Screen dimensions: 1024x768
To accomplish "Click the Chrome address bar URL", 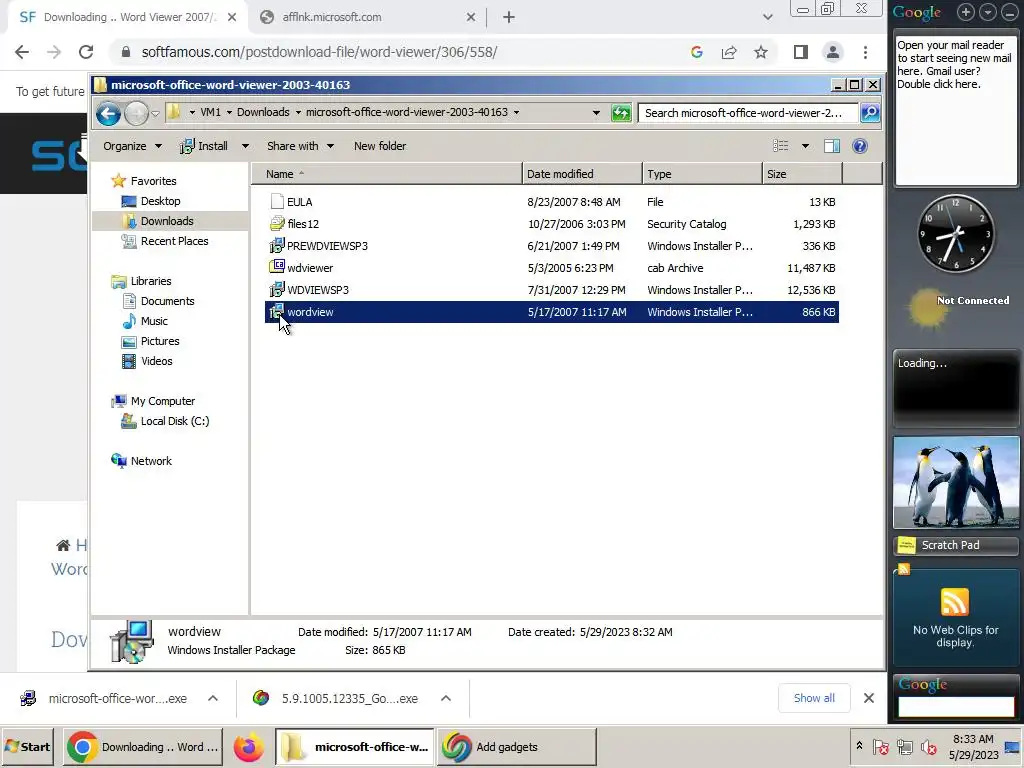I will point(319,52).
